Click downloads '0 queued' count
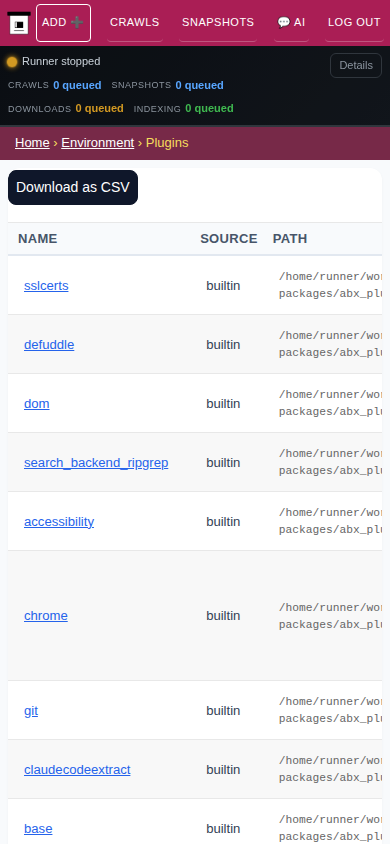Image resolution: width=390 pixels, height=844 pixels. [100, 109]
